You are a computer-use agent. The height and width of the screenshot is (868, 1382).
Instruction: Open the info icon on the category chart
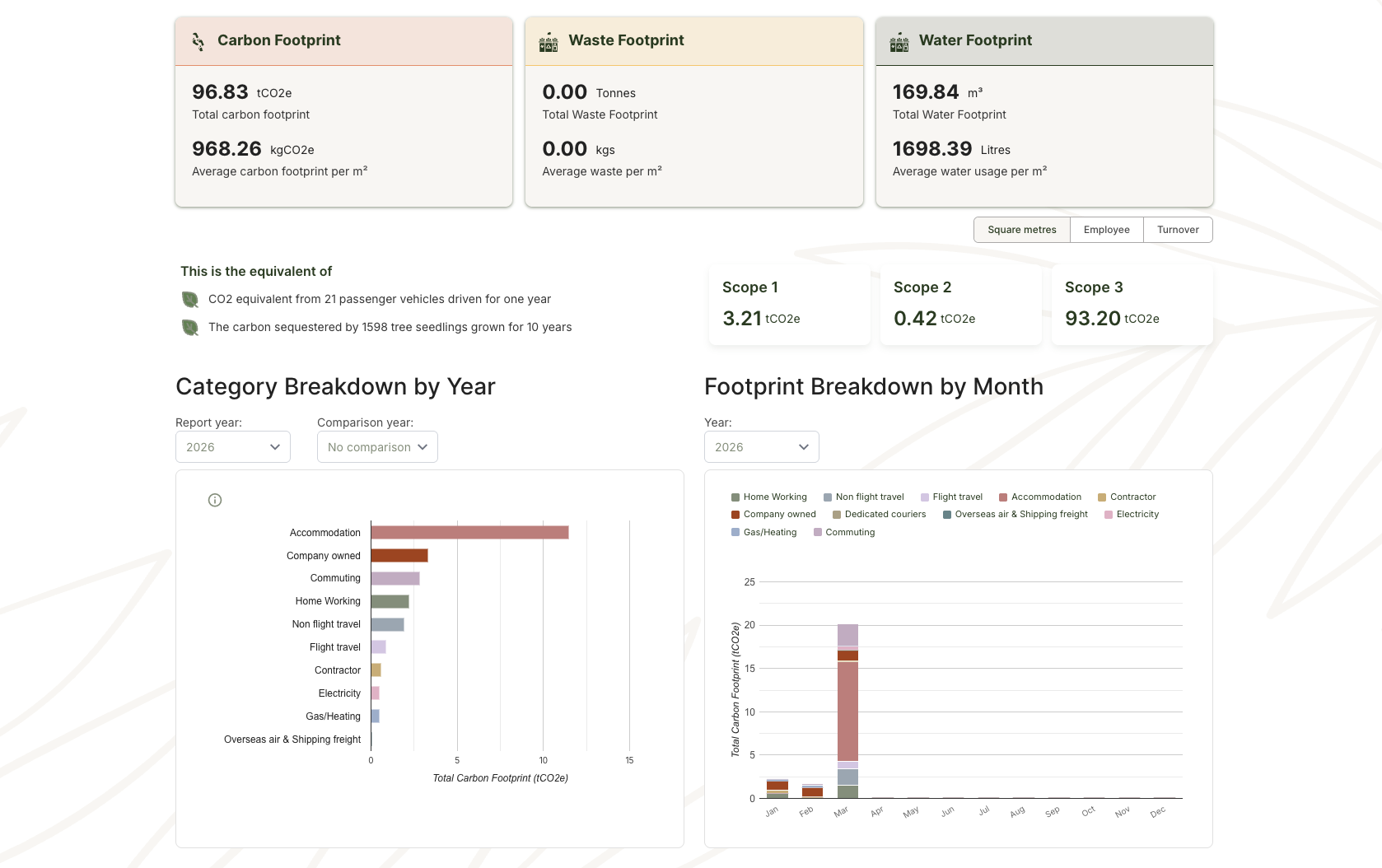click(x=214, y=500)
